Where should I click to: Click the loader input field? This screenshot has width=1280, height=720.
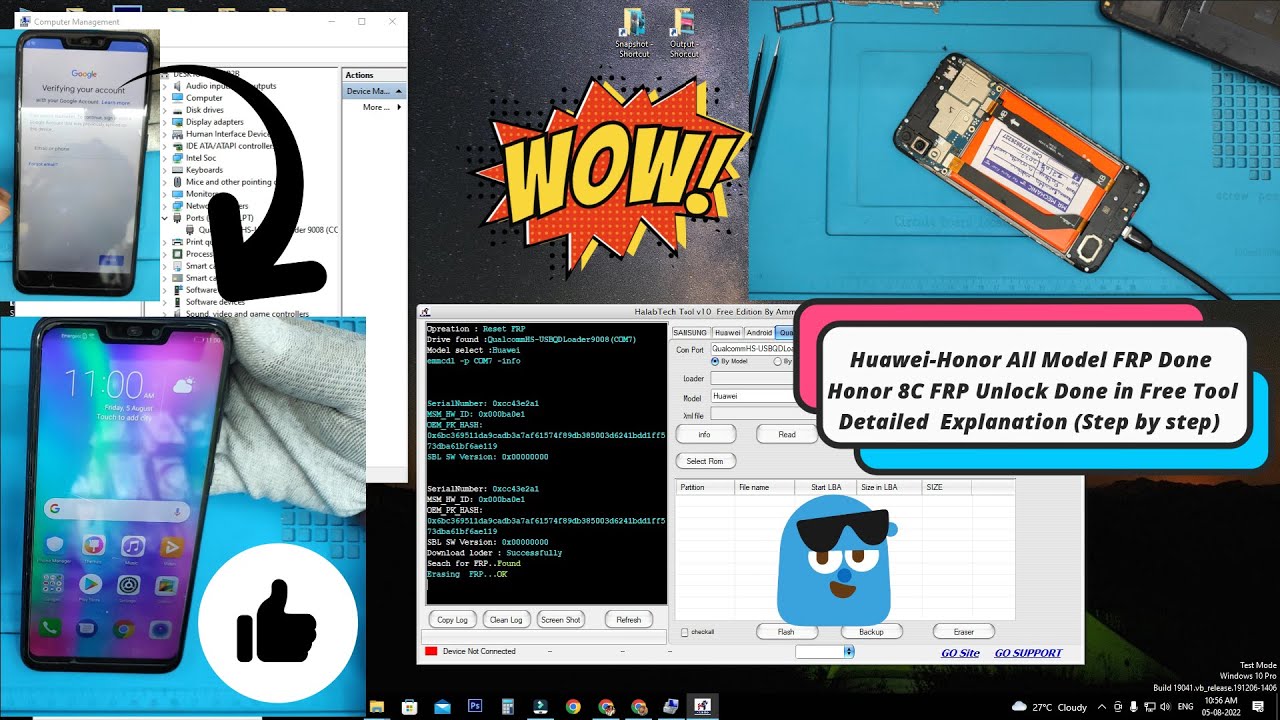(753, 378)
